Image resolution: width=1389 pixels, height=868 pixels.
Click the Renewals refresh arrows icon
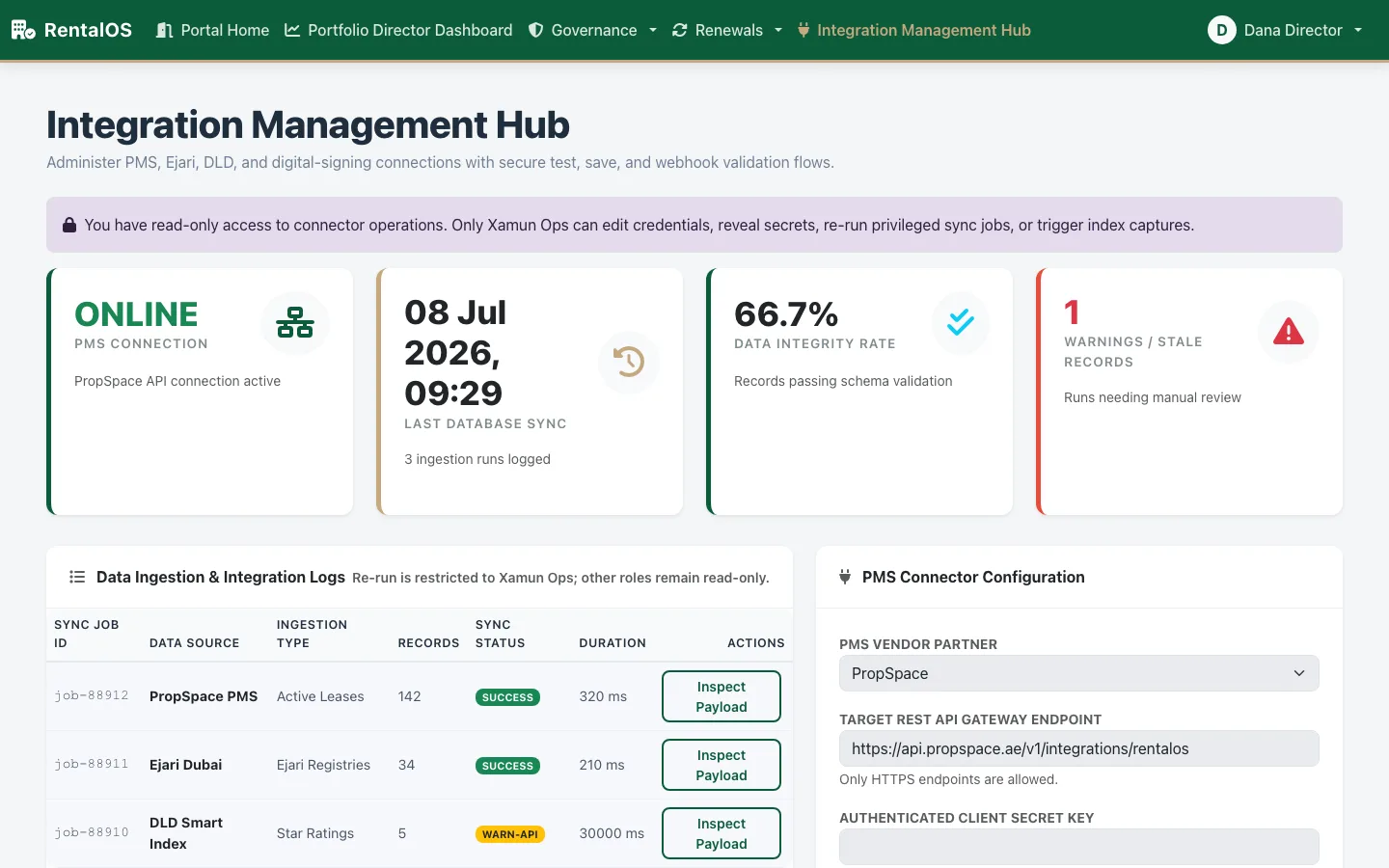point(680,30)
